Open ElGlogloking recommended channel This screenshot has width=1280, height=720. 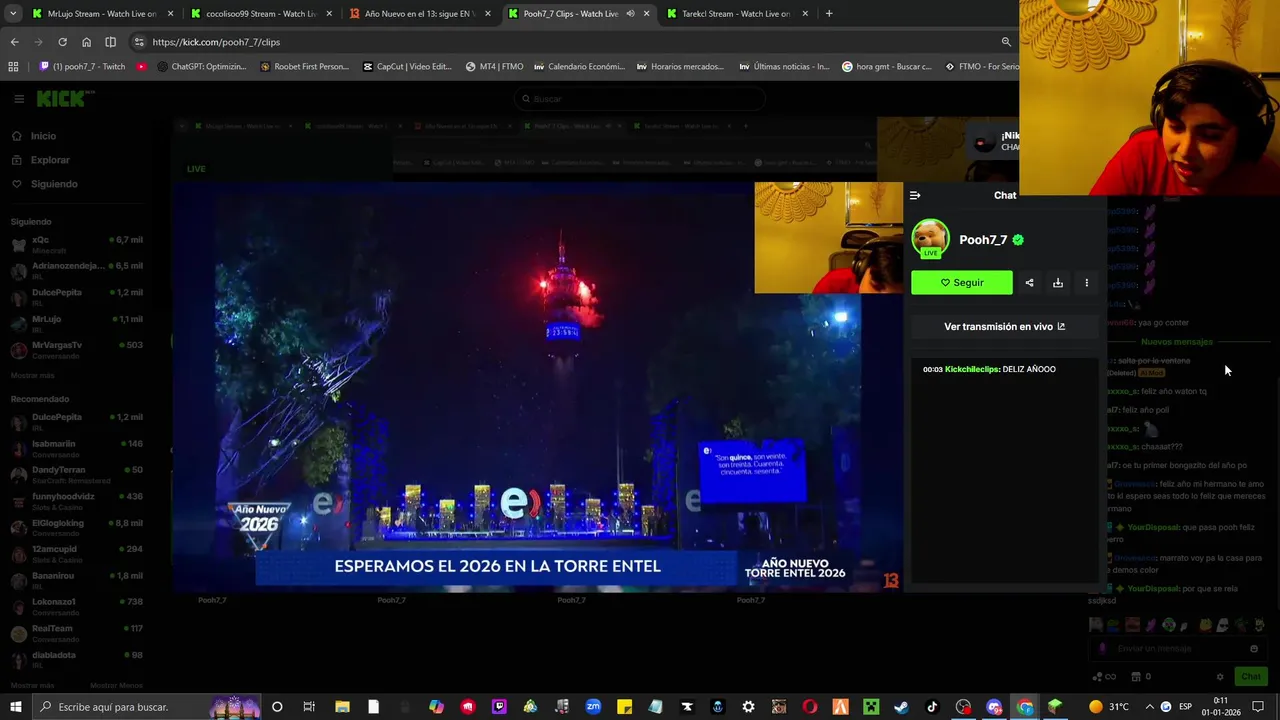(76, 527)
